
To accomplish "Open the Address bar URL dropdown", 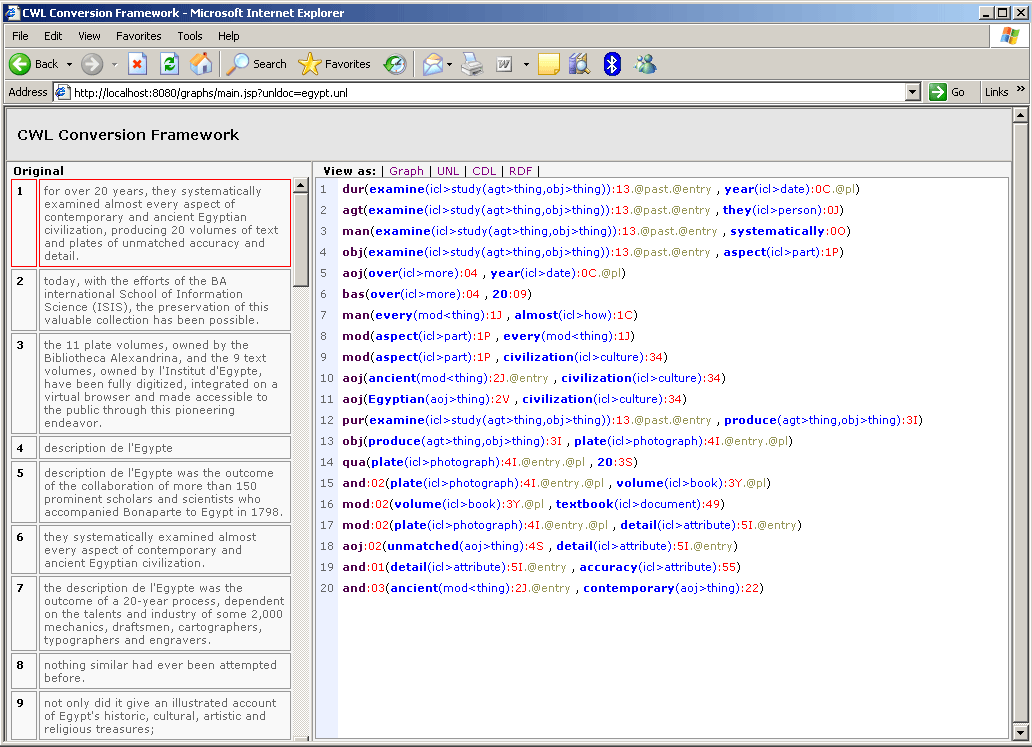I will (912, 92).
